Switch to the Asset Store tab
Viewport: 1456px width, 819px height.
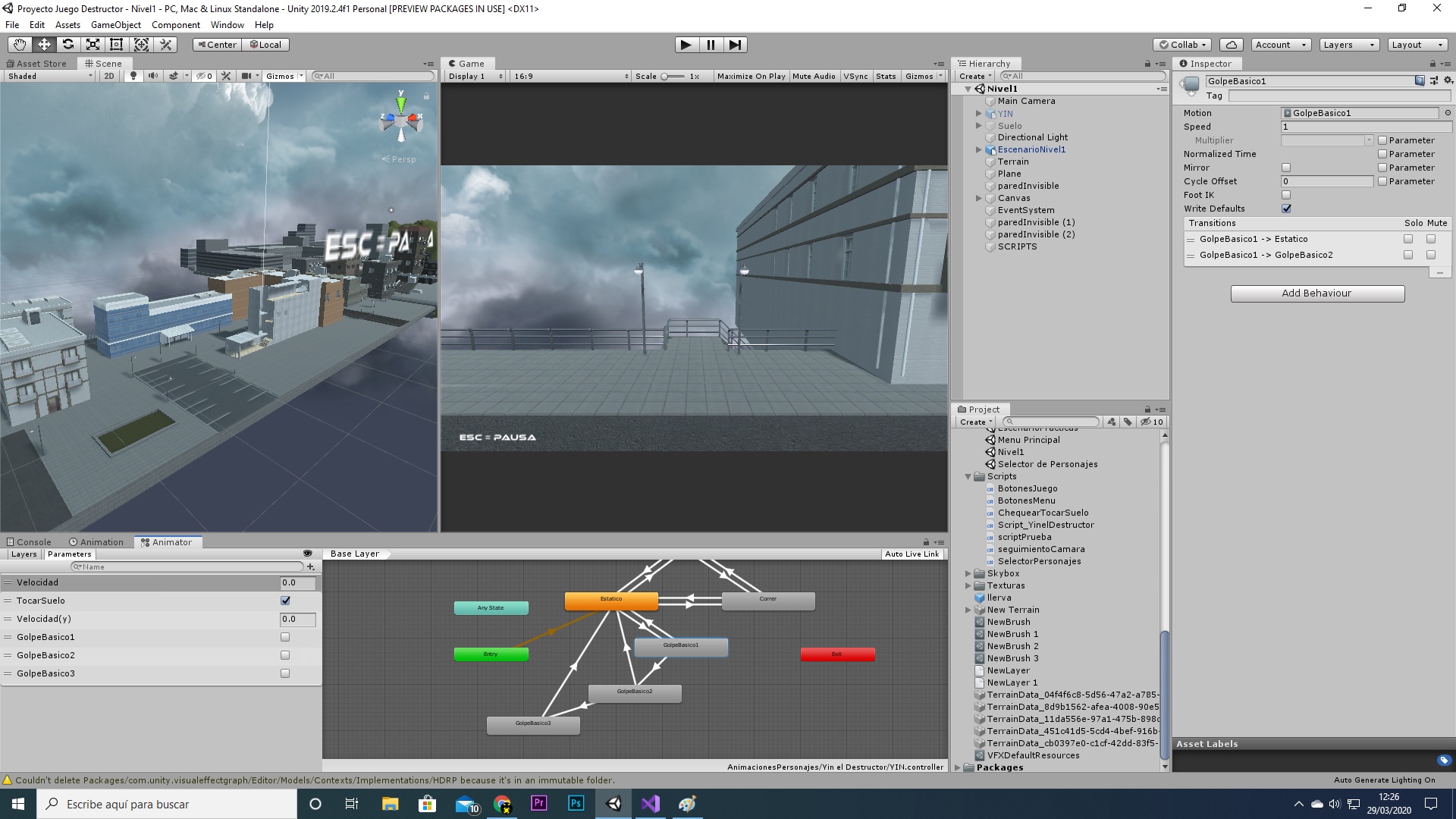point(36,64)
